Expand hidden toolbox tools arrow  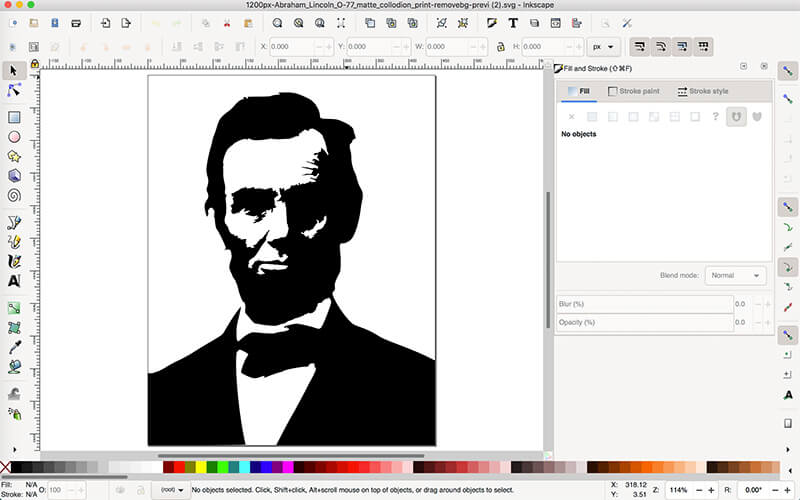[x=14, y=449]
